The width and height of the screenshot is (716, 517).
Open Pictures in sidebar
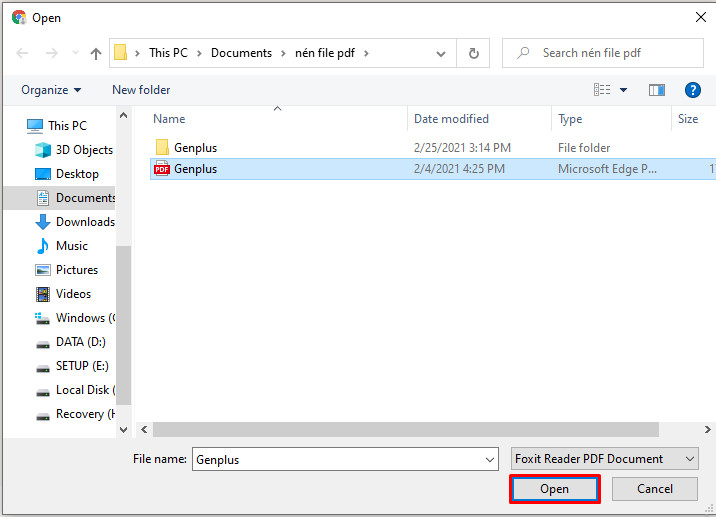(x=67, y=270)
